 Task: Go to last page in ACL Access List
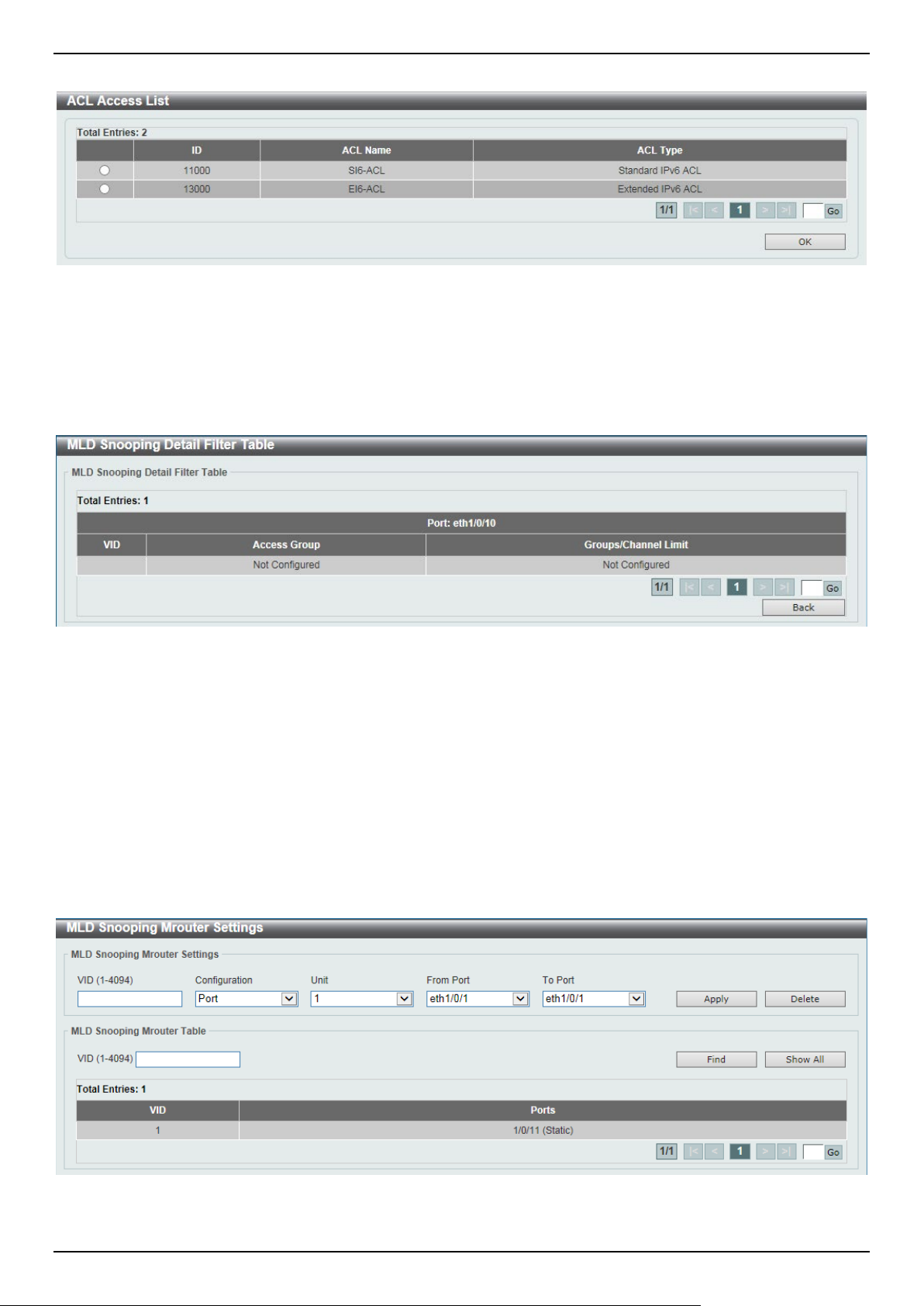(786, 210)
